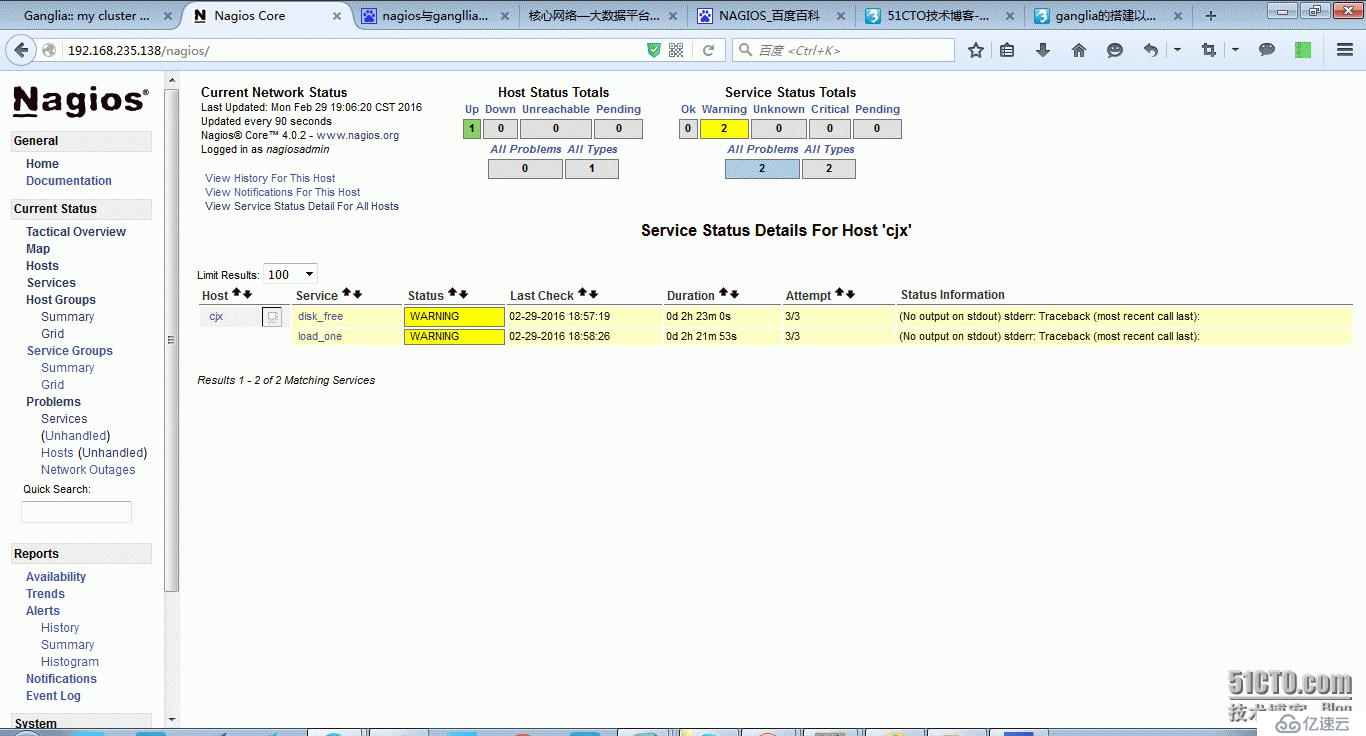Screen dimensions: 1366x736
Task: Click Quick Search input field
Action: pos(77,512)
